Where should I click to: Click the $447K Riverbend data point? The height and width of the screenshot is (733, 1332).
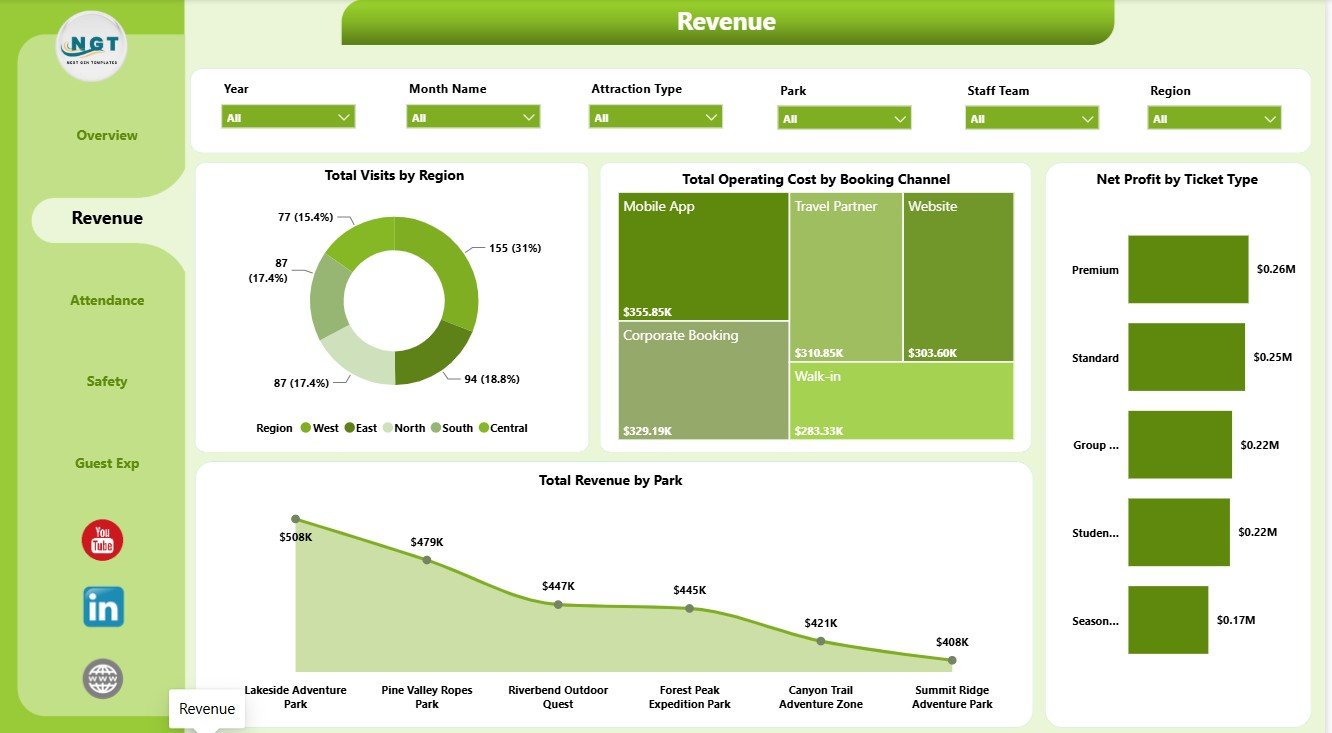[558, 604]
